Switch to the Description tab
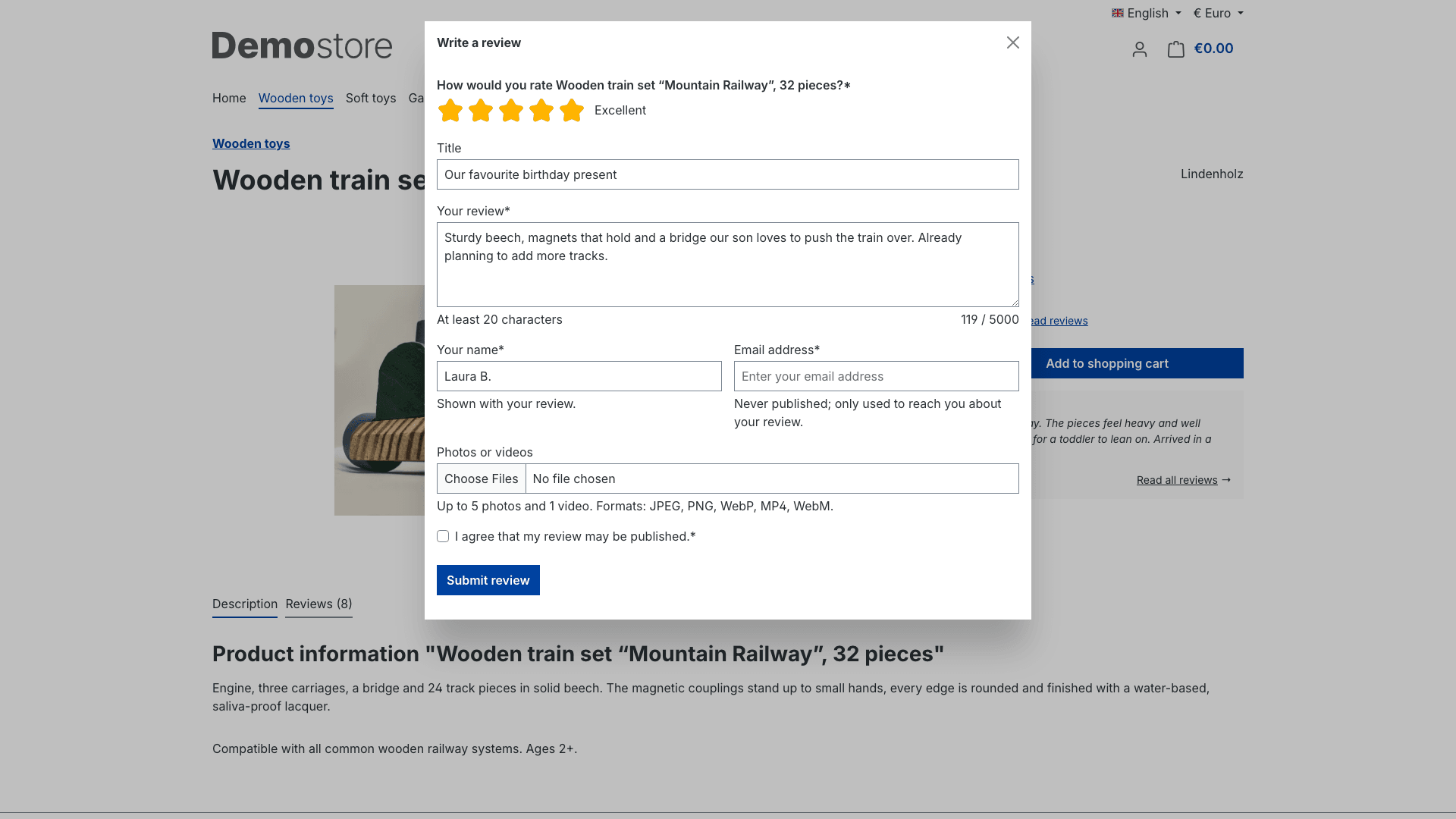 click(245, 604)
